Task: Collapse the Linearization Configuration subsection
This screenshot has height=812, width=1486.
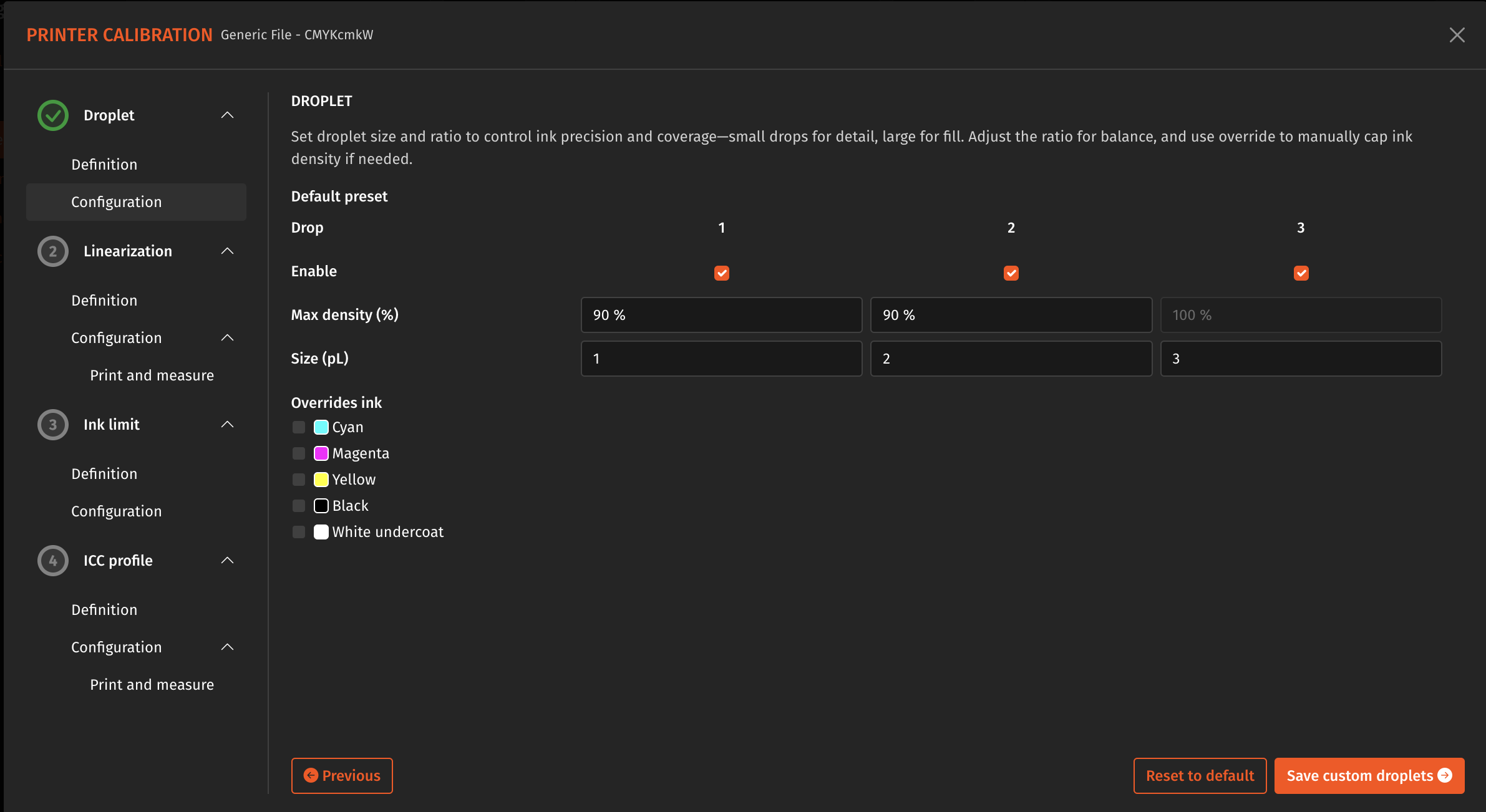Action: [x=227, y=337]
